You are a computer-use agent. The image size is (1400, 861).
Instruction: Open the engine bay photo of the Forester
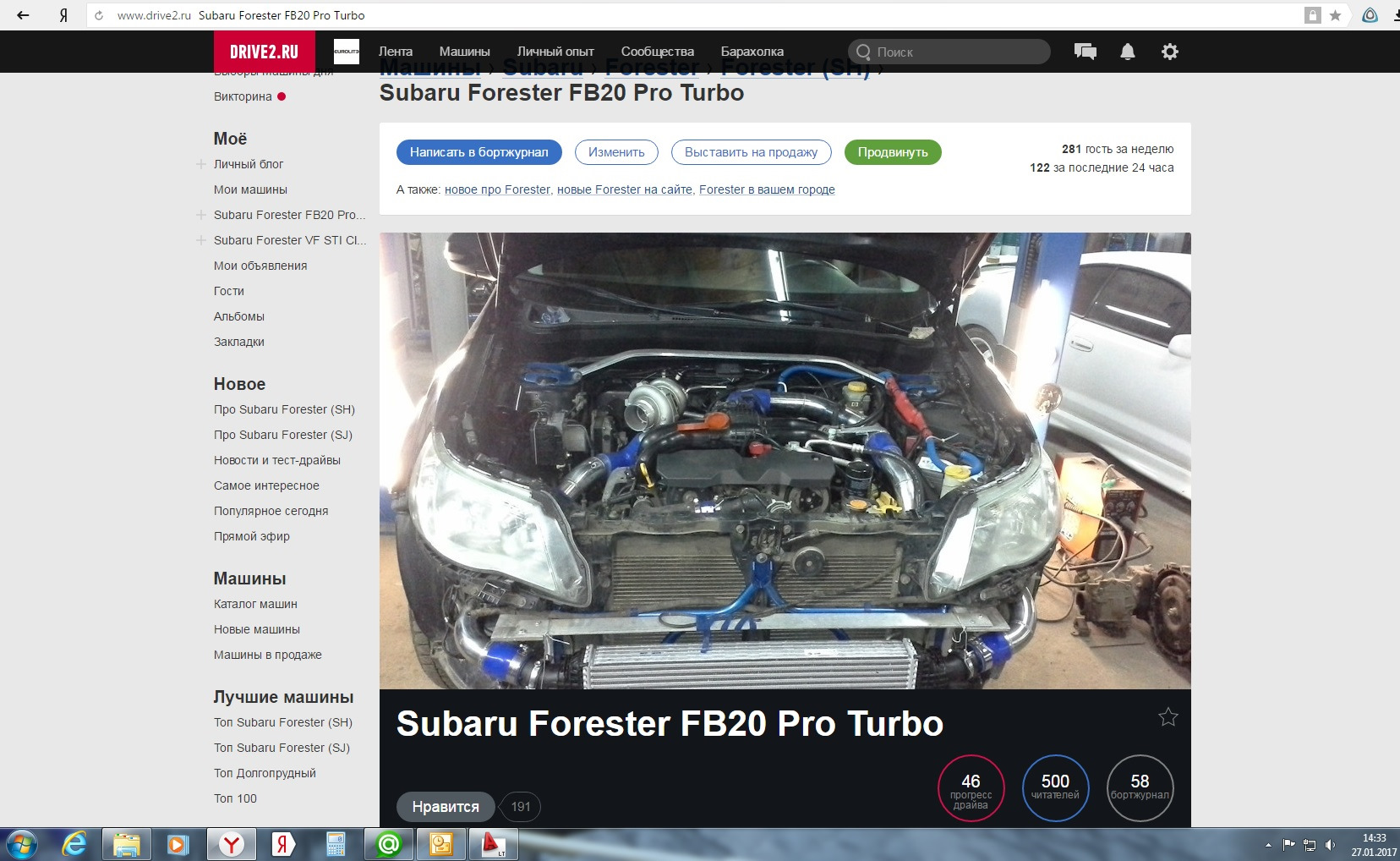[785, 461]
